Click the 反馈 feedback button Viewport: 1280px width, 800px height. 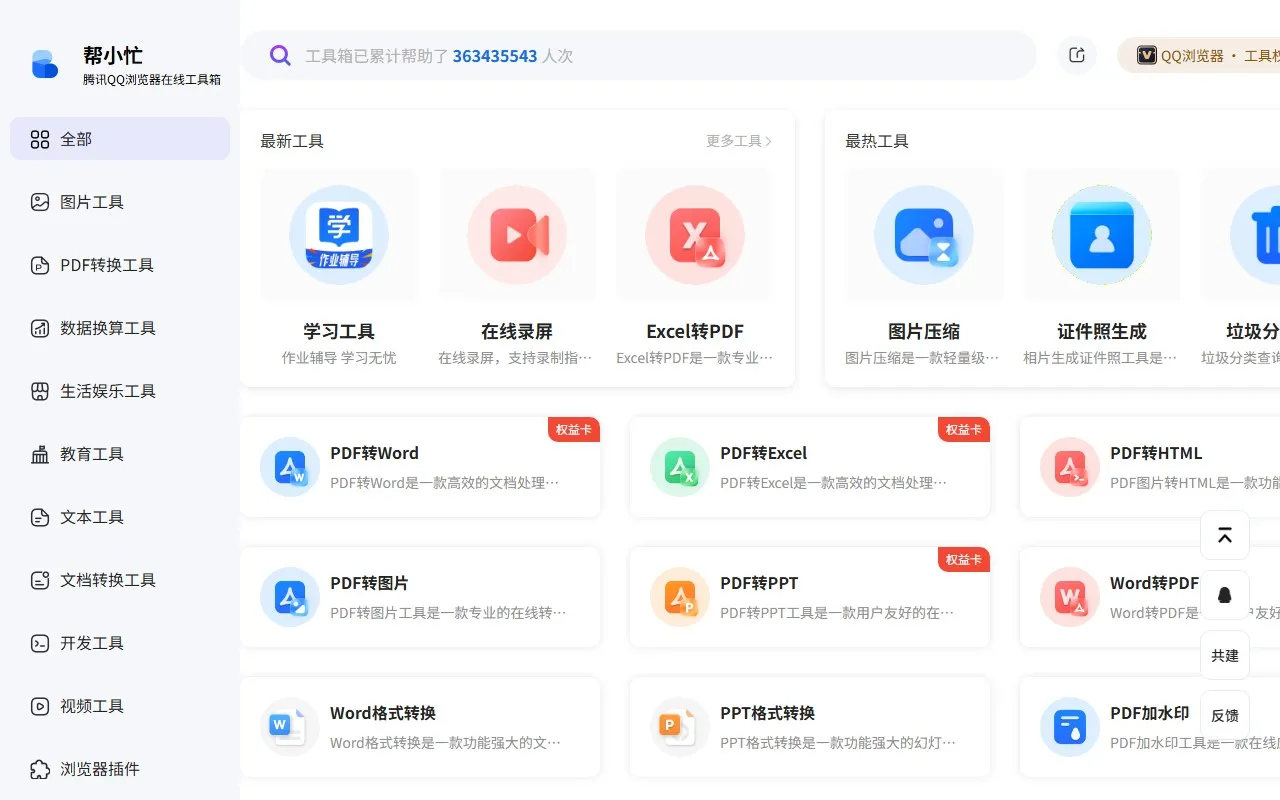(1225, 715)
